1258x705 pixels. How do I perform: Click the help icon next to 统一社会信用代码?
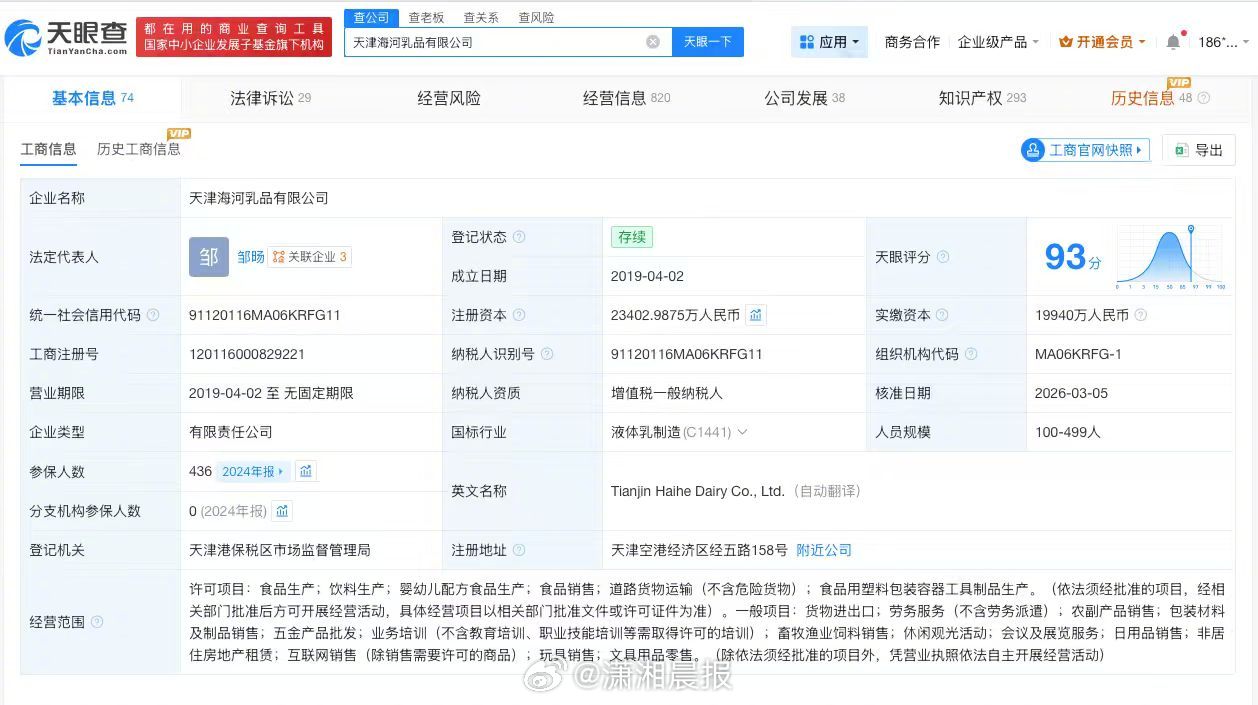click(x=153, y=315)
